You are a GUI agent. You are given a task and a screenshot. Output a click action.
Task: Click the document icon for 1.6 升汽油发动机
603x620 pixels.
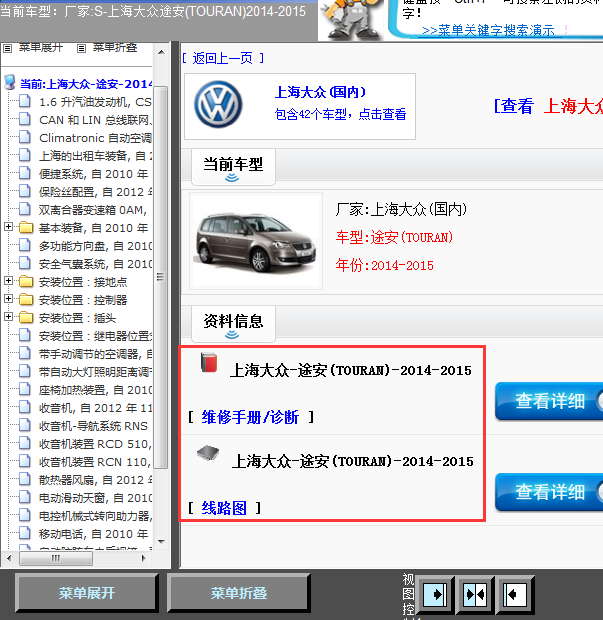[x=25, y=101]
